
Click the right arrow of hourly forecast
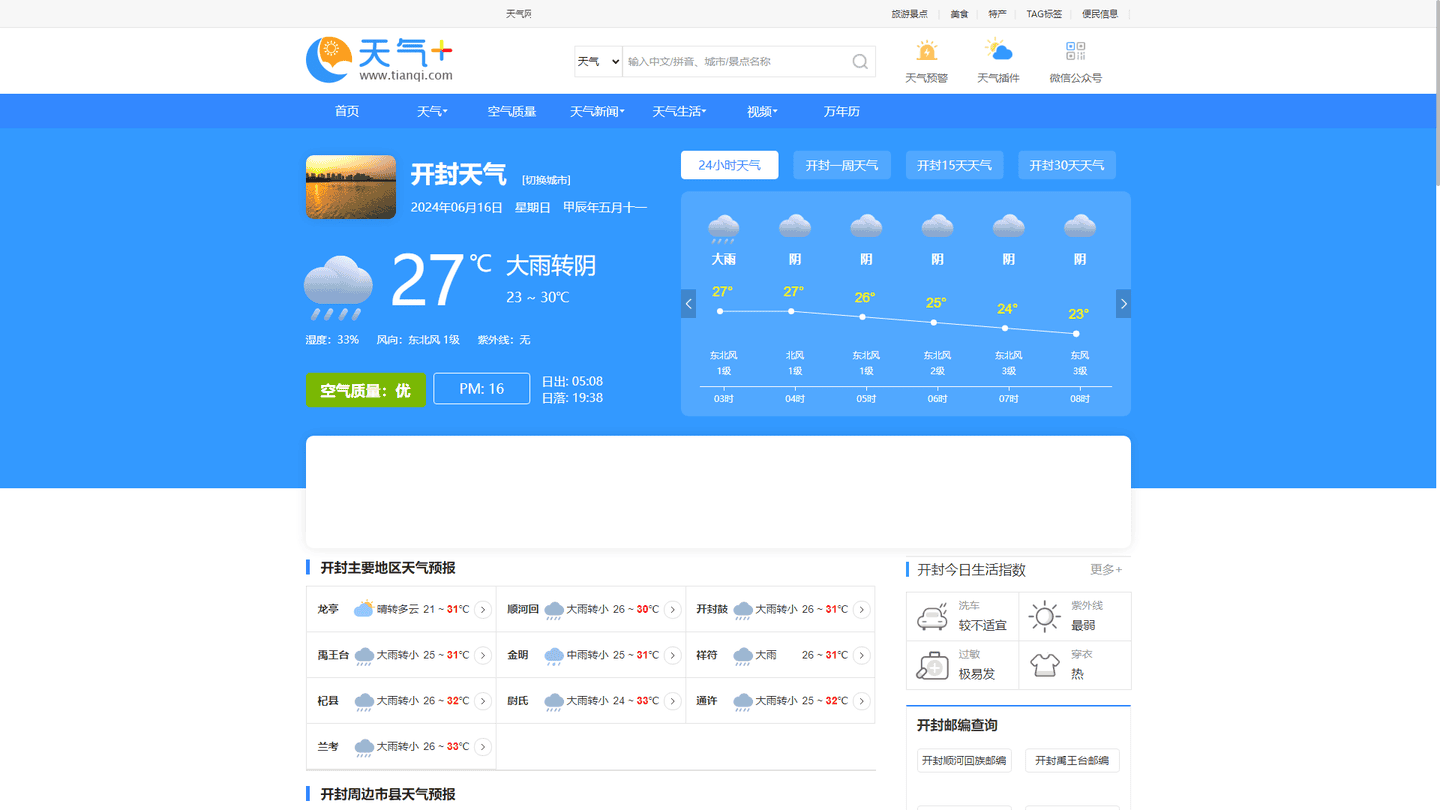pos(1124,304)
